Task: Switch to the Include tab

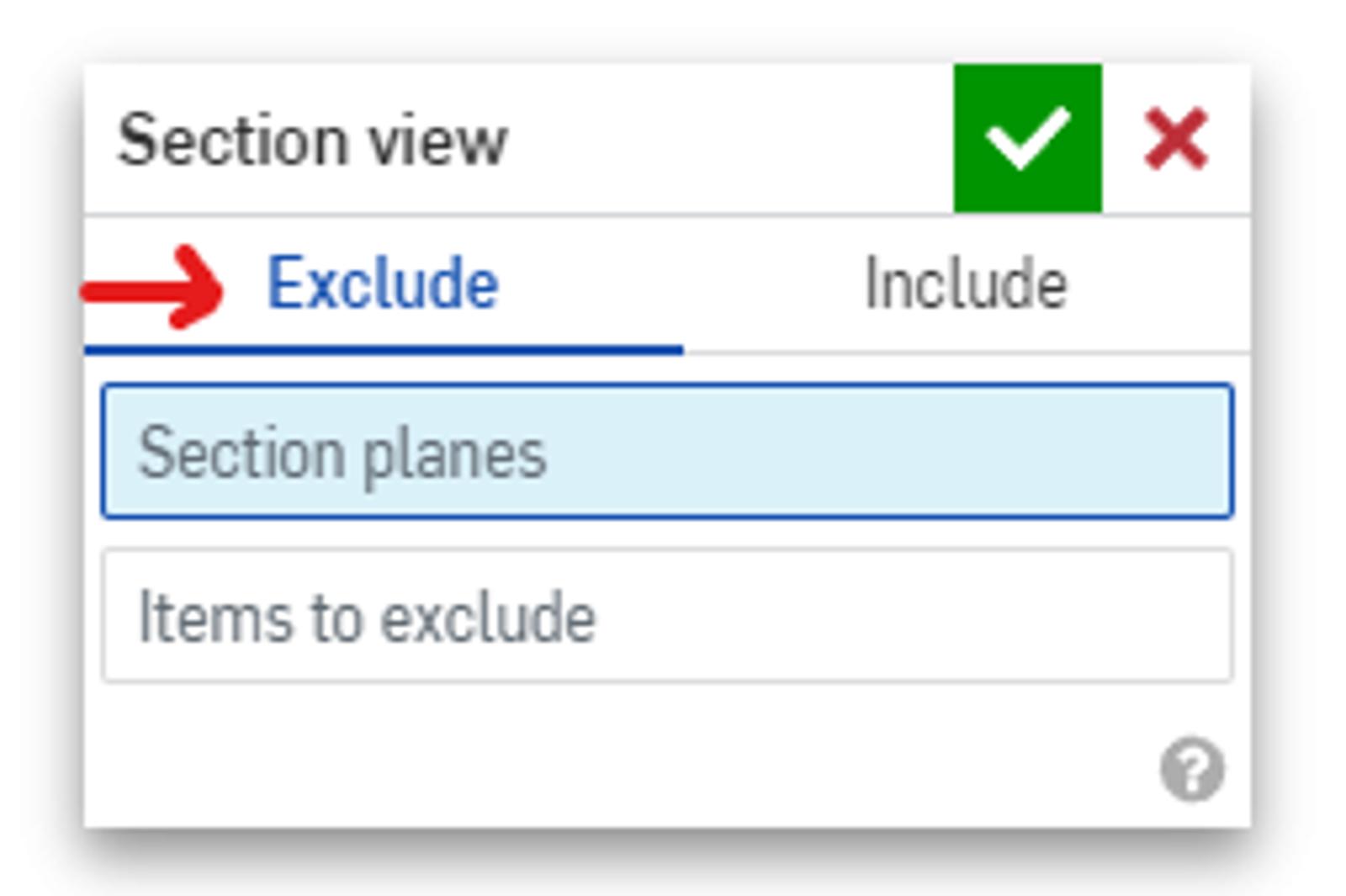Action: point(966,284)
